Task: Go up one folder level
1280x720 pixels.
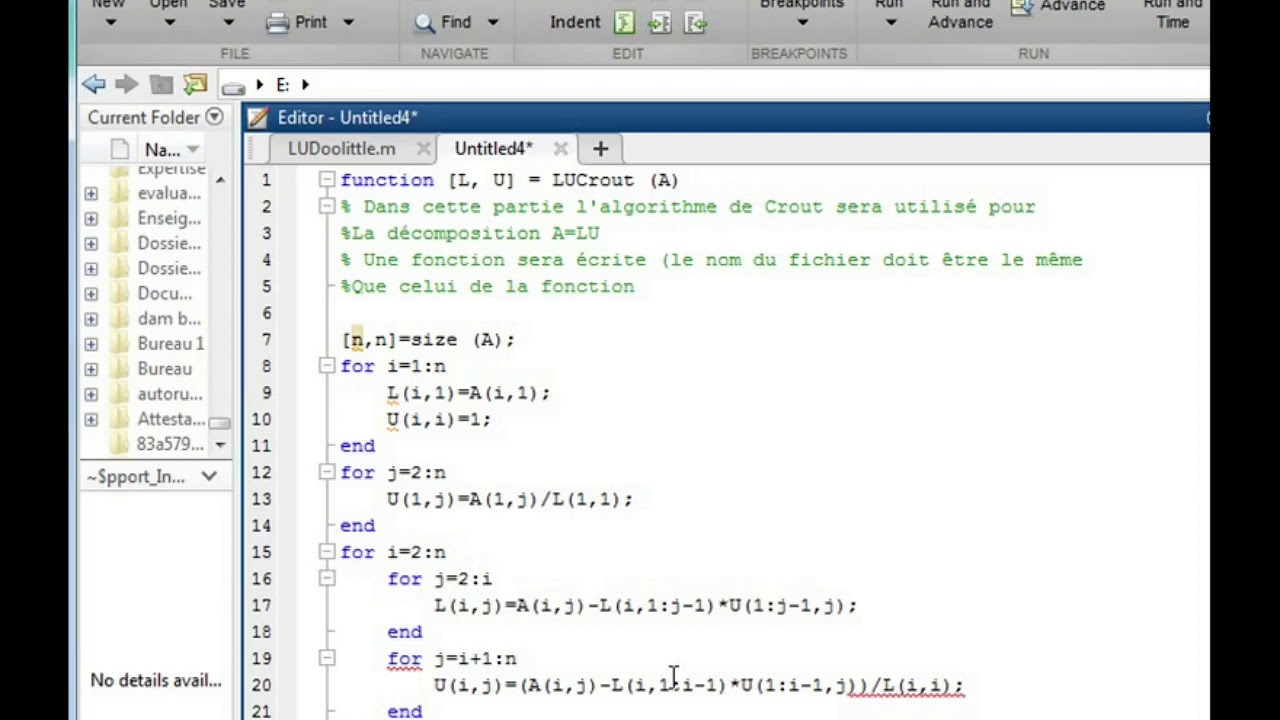Action: (160, 85)
